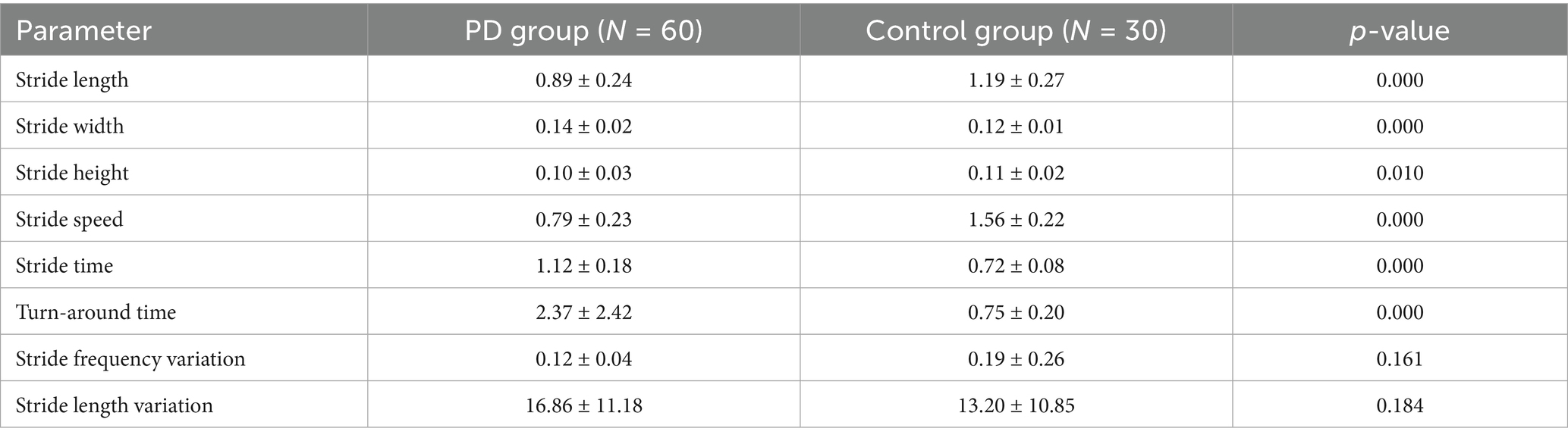Screen dimensions: 1568x441
Task: Click the Turn-around time row label
Action: click(x=96, y=312)
